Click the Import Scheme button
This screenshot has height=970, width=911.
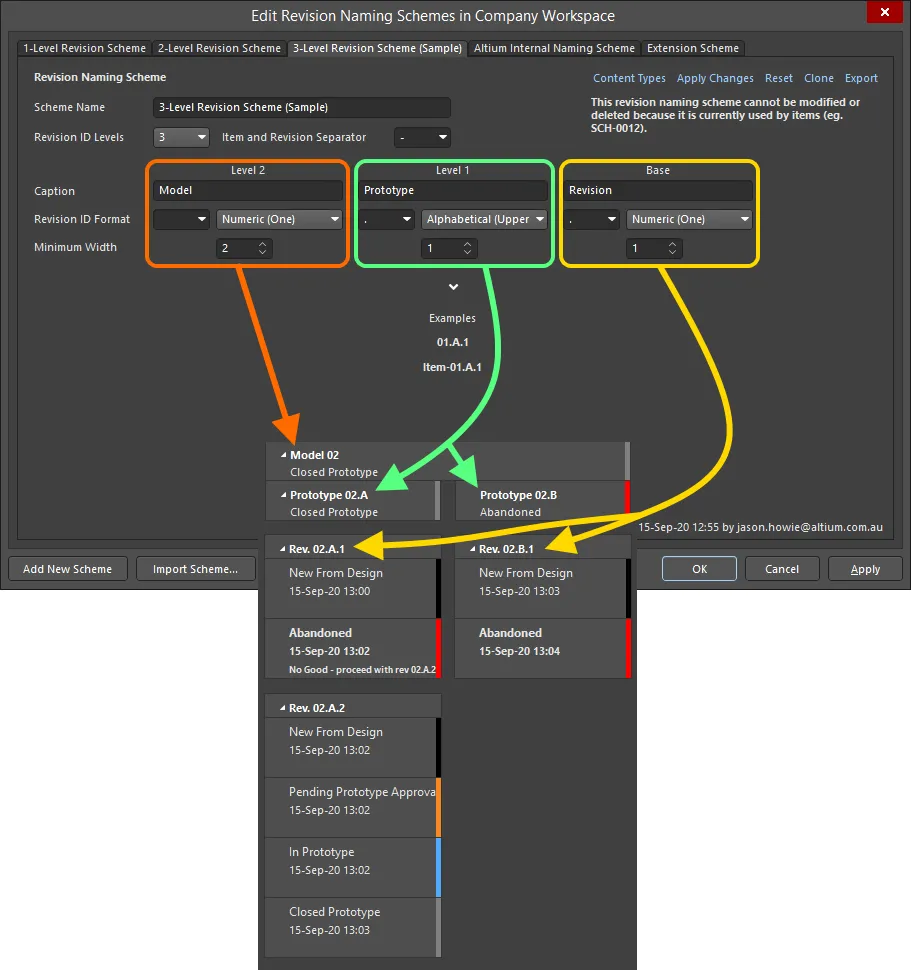(196, 568)
